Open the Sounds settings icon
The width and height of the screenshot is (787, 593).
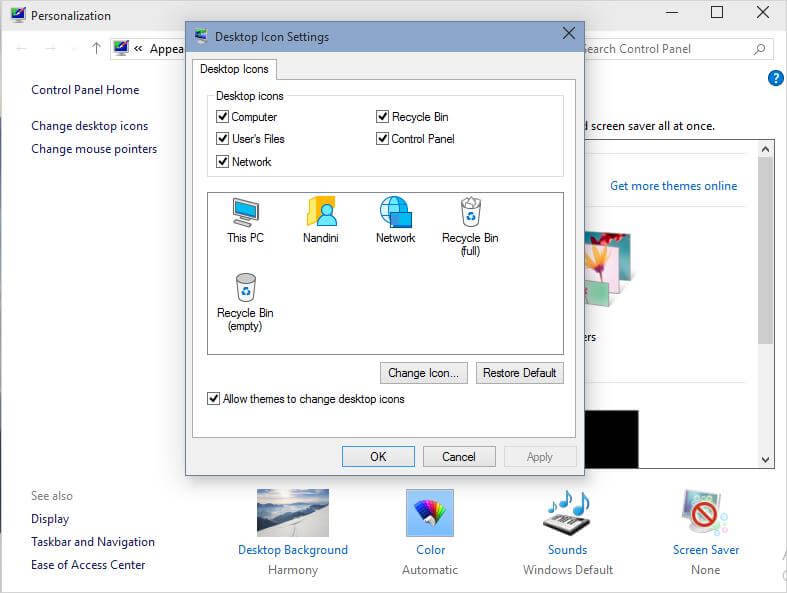568,513
